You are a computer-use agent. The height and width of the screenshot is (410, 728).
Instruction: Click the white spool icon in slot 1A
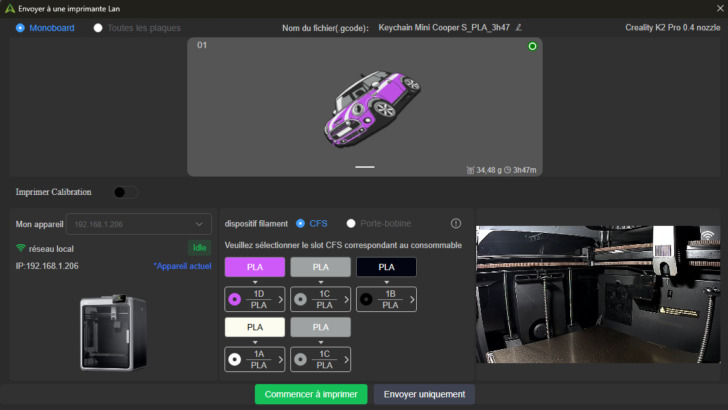(x=235, y=359)
